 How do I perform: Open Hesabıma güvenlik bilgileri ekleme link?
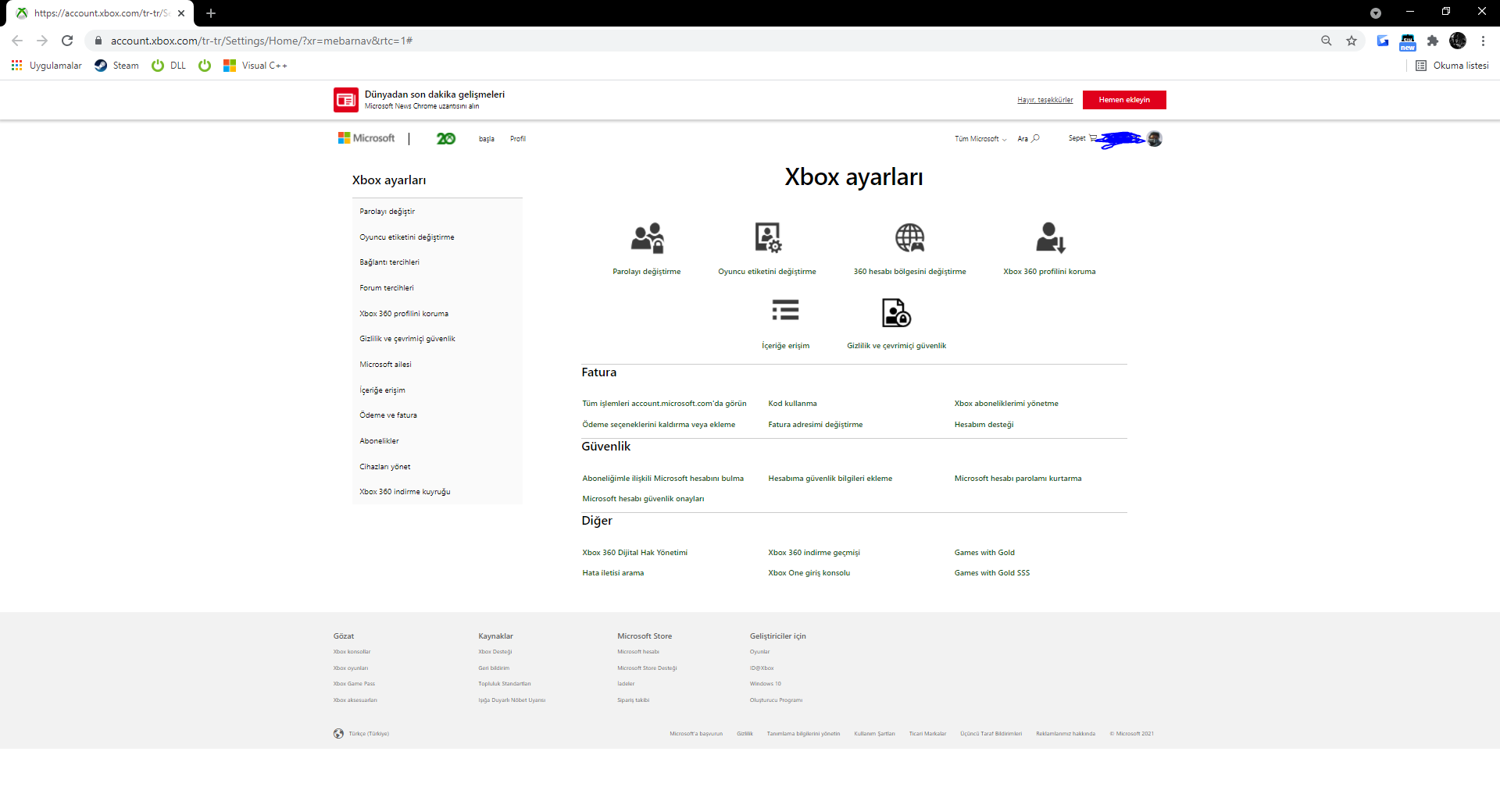830,479
